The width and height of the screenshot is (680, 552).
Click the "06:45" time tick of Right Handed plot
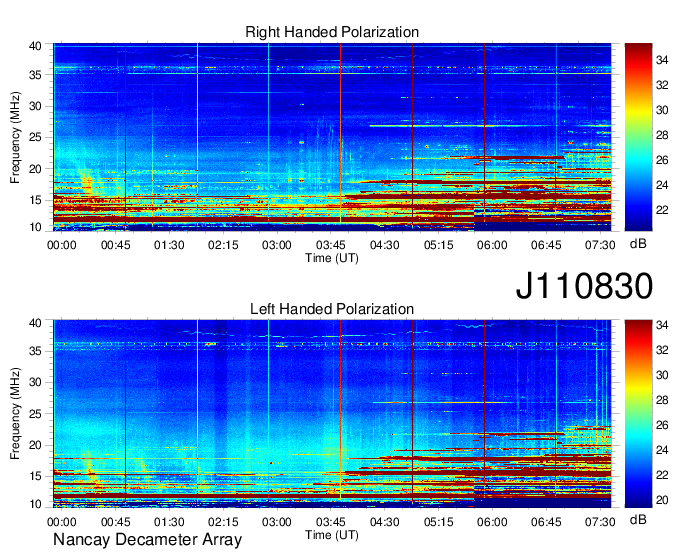(546, 245)
